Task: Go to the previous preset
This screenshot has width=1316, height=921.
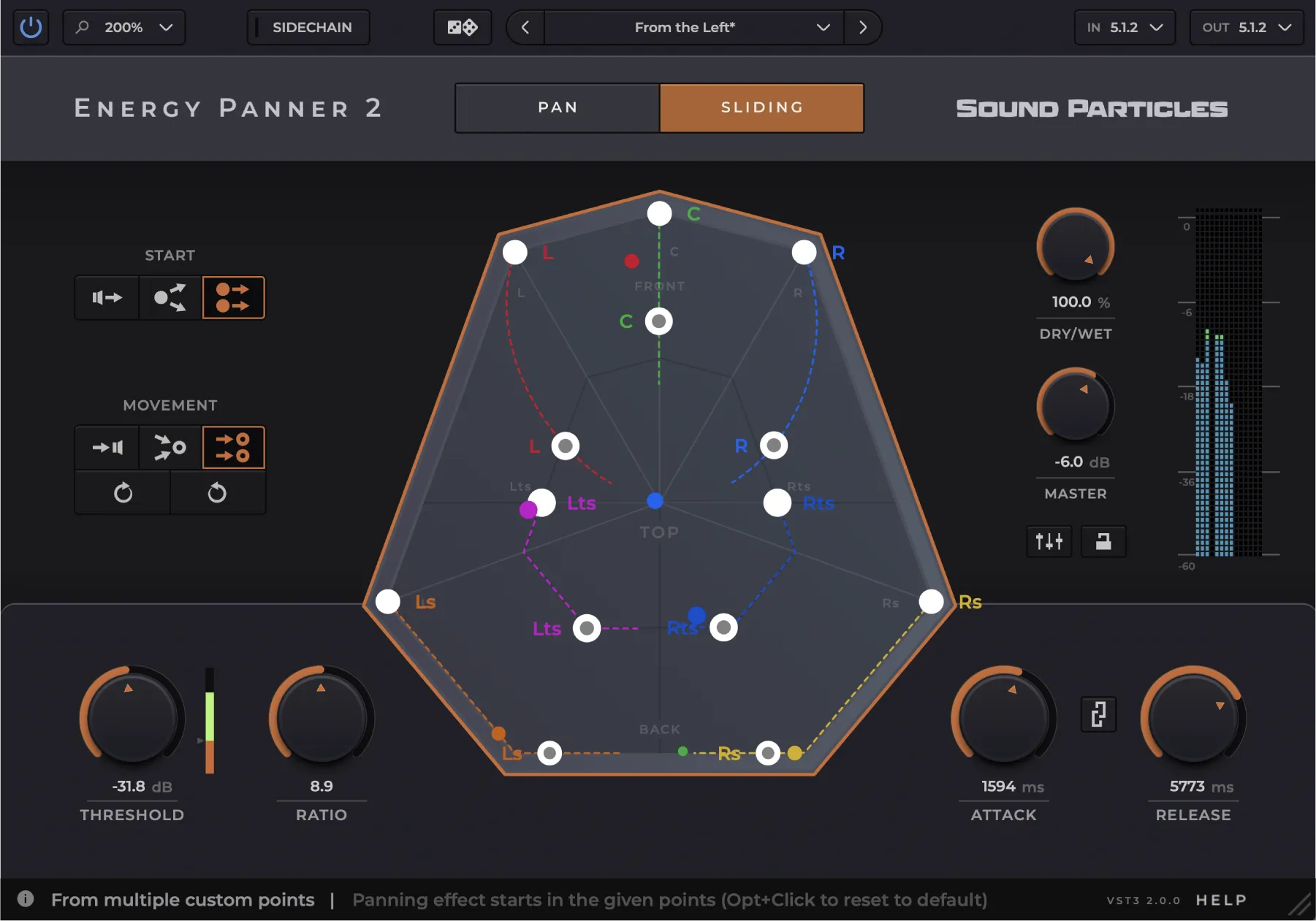Action: click(x=525, y=28)
